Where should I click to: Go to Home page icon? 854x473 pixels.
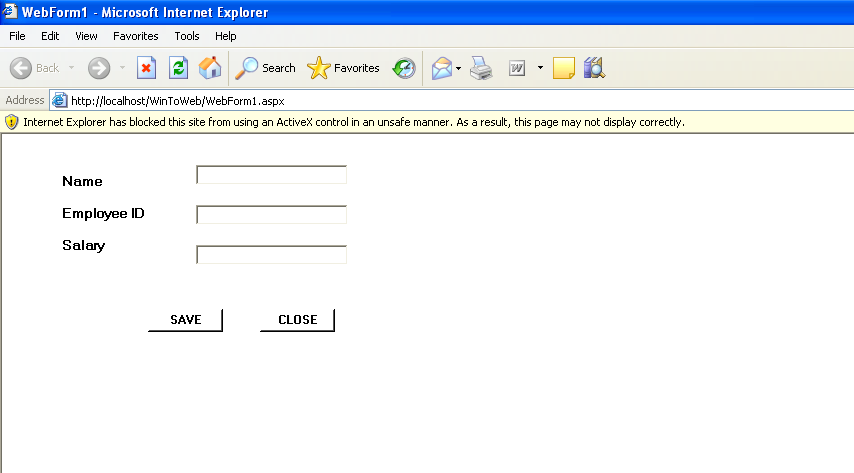pos(210,68)
